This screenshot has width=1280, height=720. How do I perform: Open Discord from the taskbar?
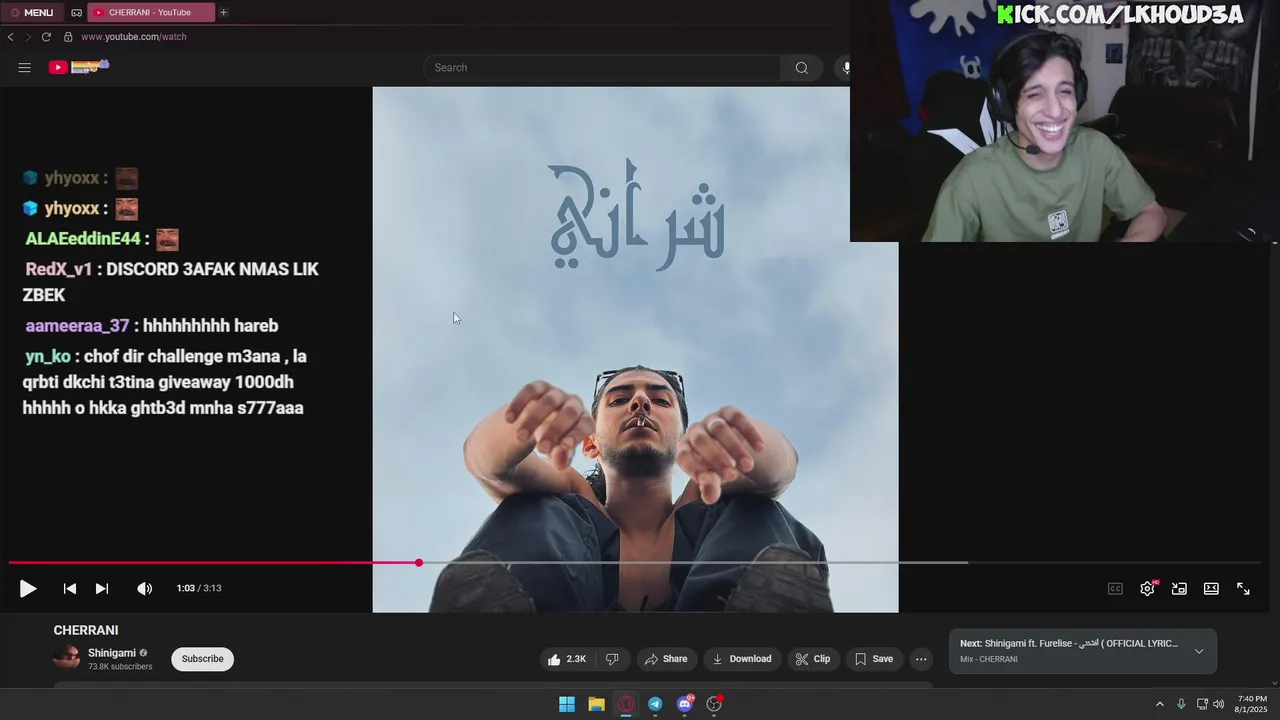pyautogui.click(x=685, y=704)
